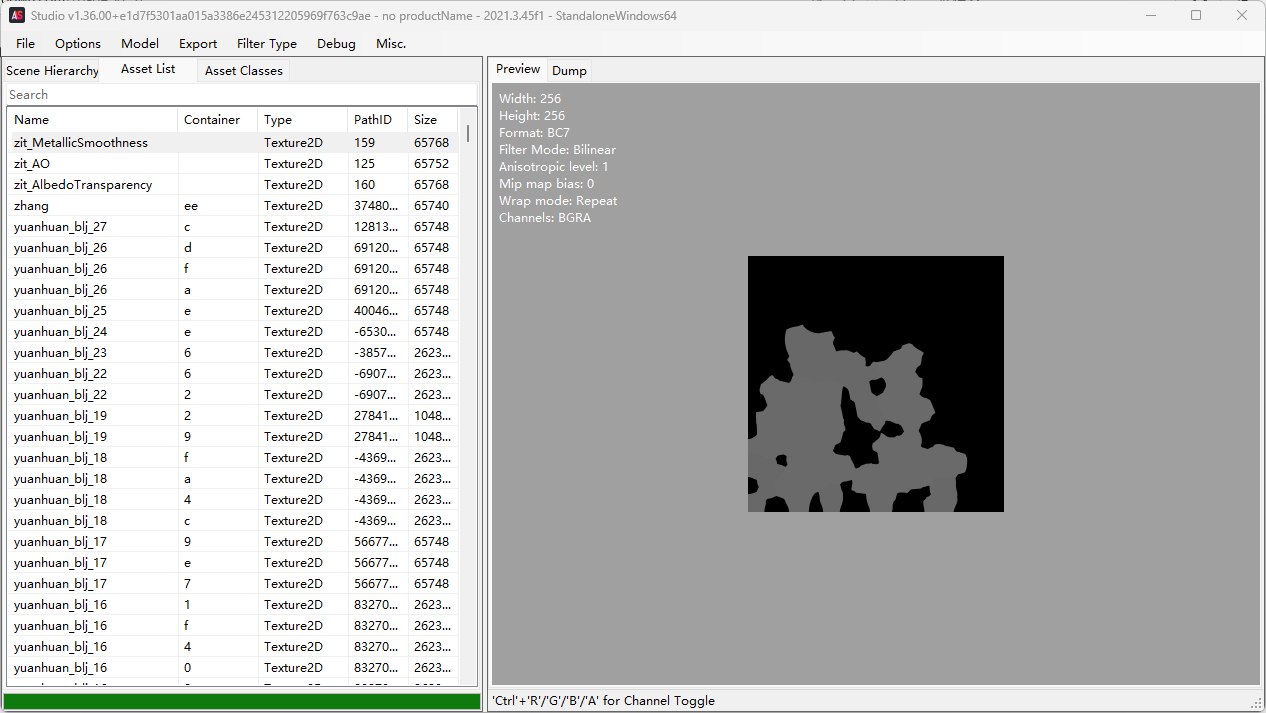Viewport: 1266px width, 713px height.
Task: Switch to the Dump tab
Action: point(569,71)
